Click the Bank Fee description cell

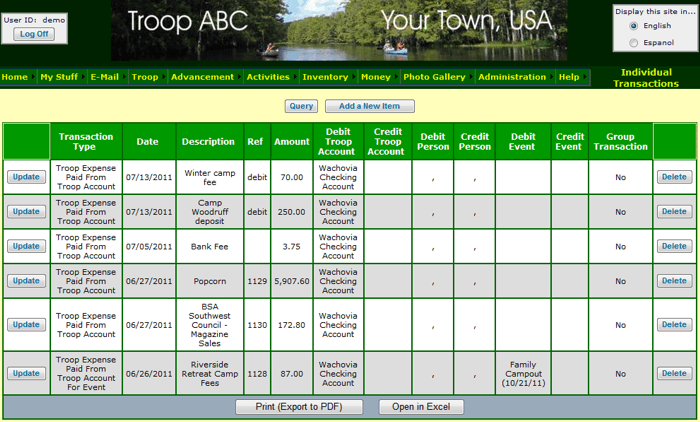[209, 247]
